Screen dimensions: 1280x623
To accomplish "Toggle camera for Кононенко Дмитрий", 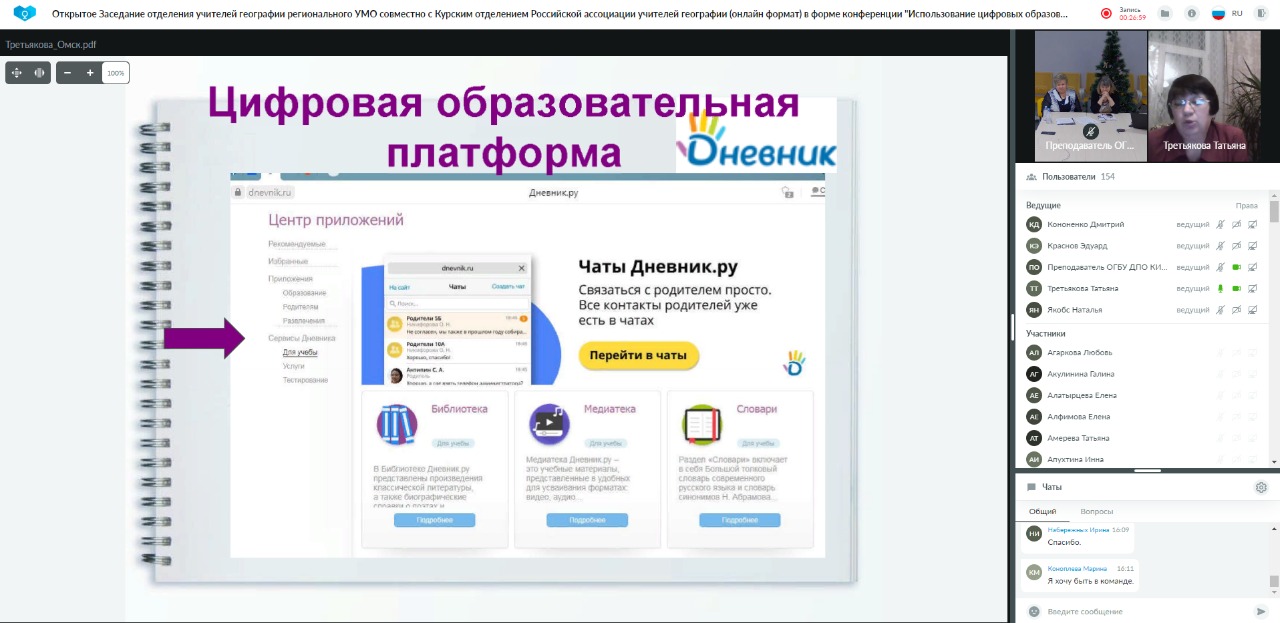I will point(1236,225).
